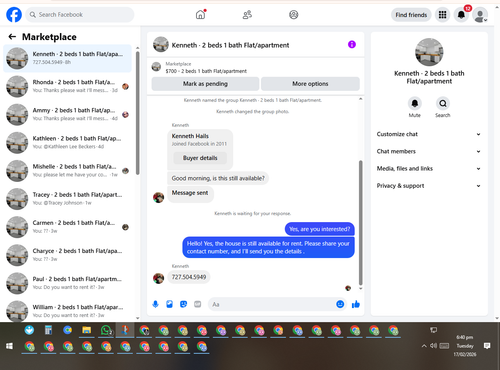500x370 pixels.
Task: Open the Kathleen conversation
Action: [67, 142]
